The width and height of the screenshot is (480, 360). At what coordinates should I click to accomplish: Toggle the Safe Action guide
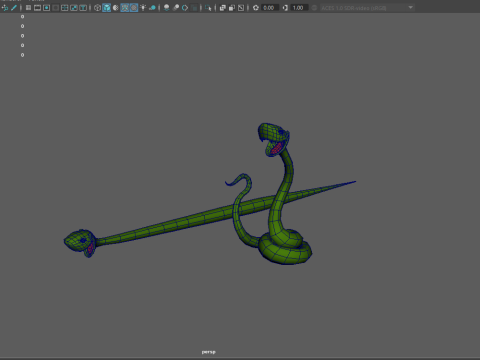pyautogui.click(x=74, y=8)
